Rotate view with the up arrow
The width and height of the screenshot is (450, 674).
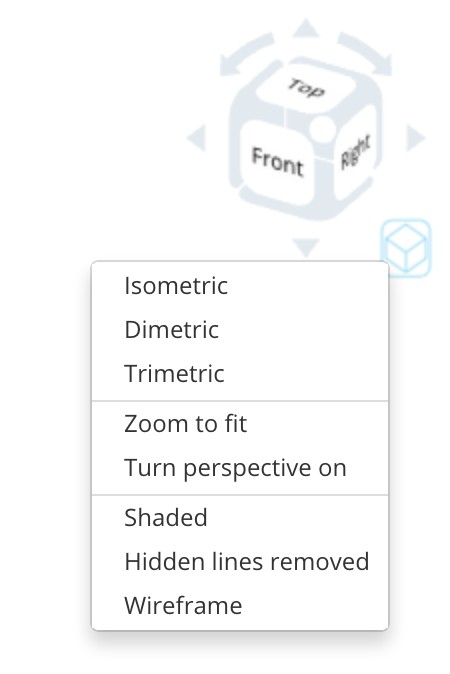pyautogui.click(x=306, y=28)
